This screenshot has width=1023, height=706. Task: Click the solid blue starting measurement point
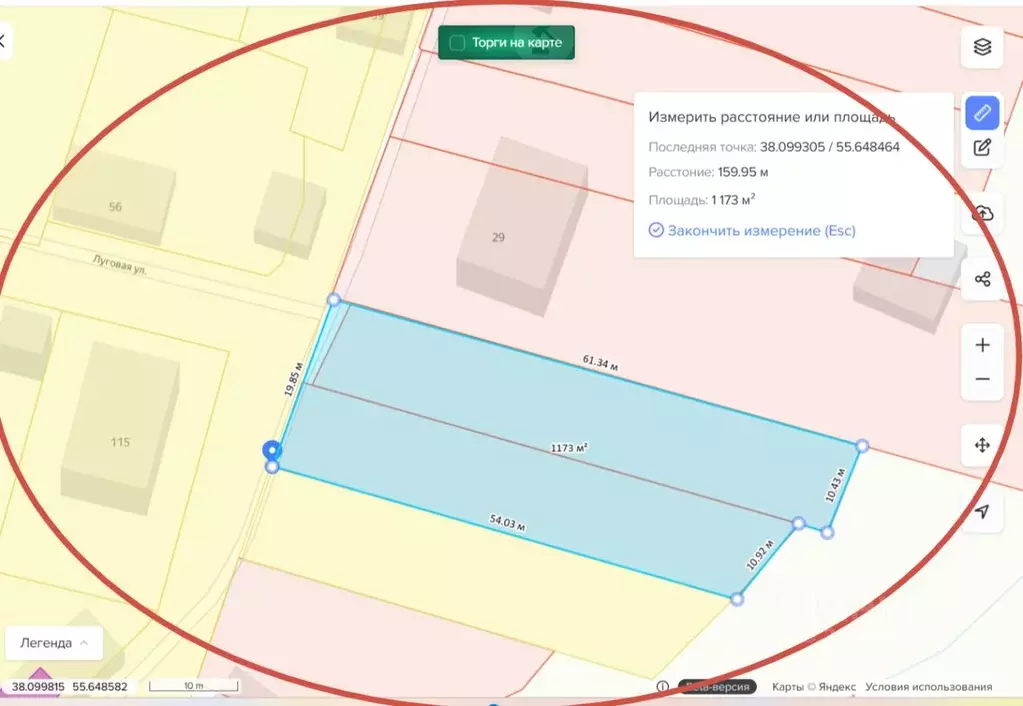click(270, 450)
